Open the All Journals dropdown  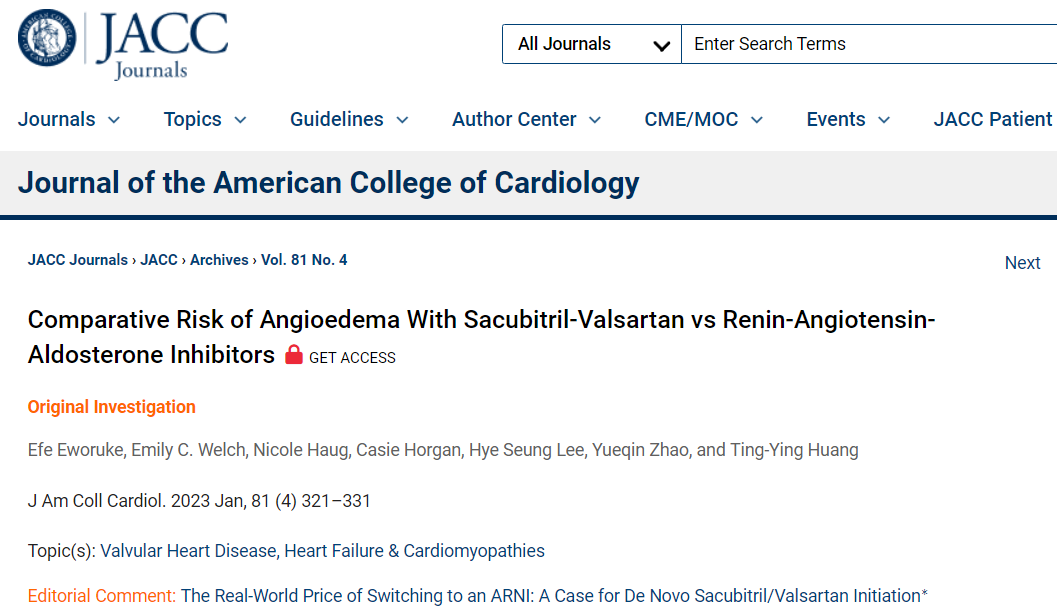coord(592,44)
